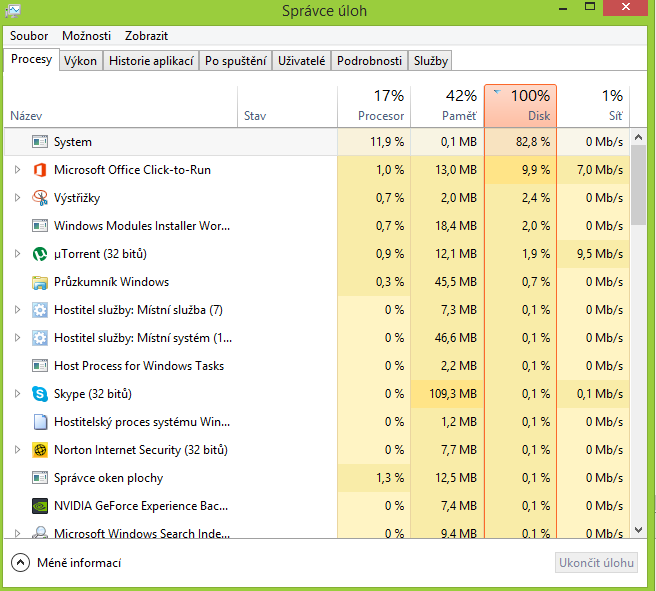Click the NVIDIA GeForce Experience icon
This screenshot has height=591, width=656.
click(x=40, y=506)
